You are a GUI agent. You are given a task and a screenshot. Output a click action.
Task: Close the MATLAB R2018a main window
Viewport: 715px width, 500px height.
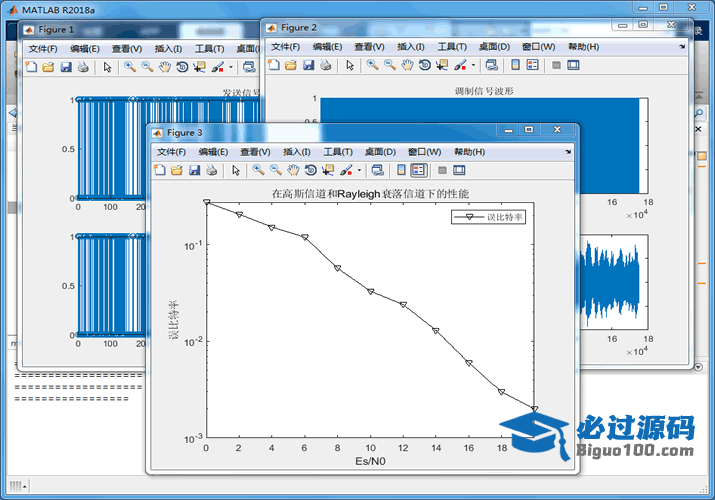point(692,7)
